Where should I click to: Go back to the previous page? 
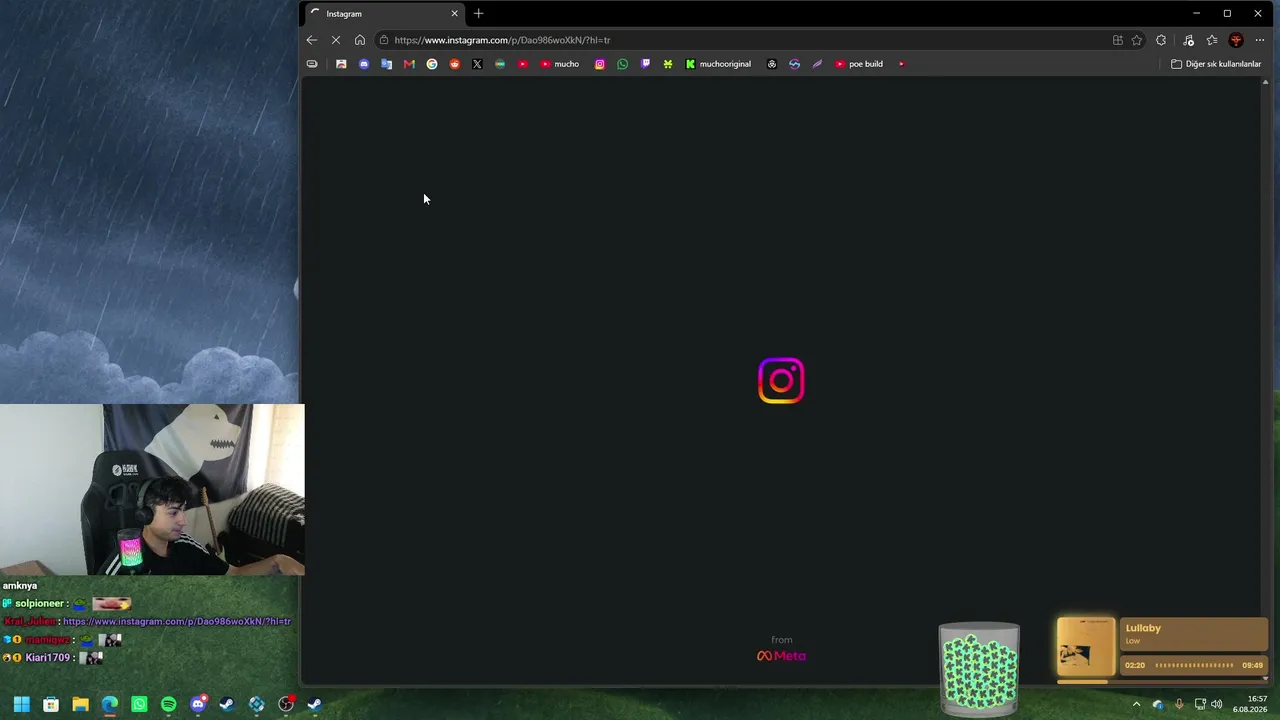(x=312, y=40)
